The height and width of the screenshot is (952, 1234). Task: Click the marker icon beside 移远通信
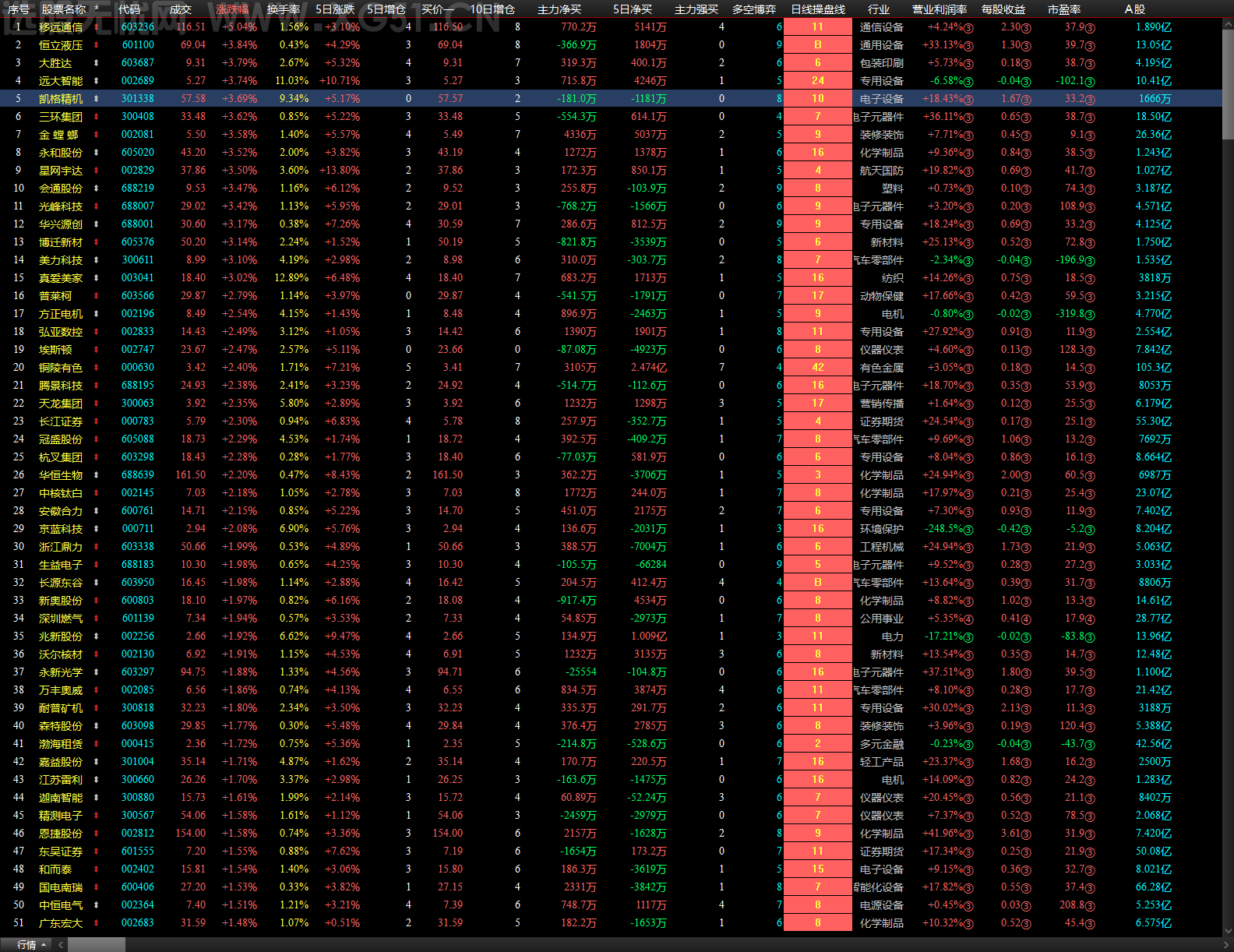[x=97, y=27]
